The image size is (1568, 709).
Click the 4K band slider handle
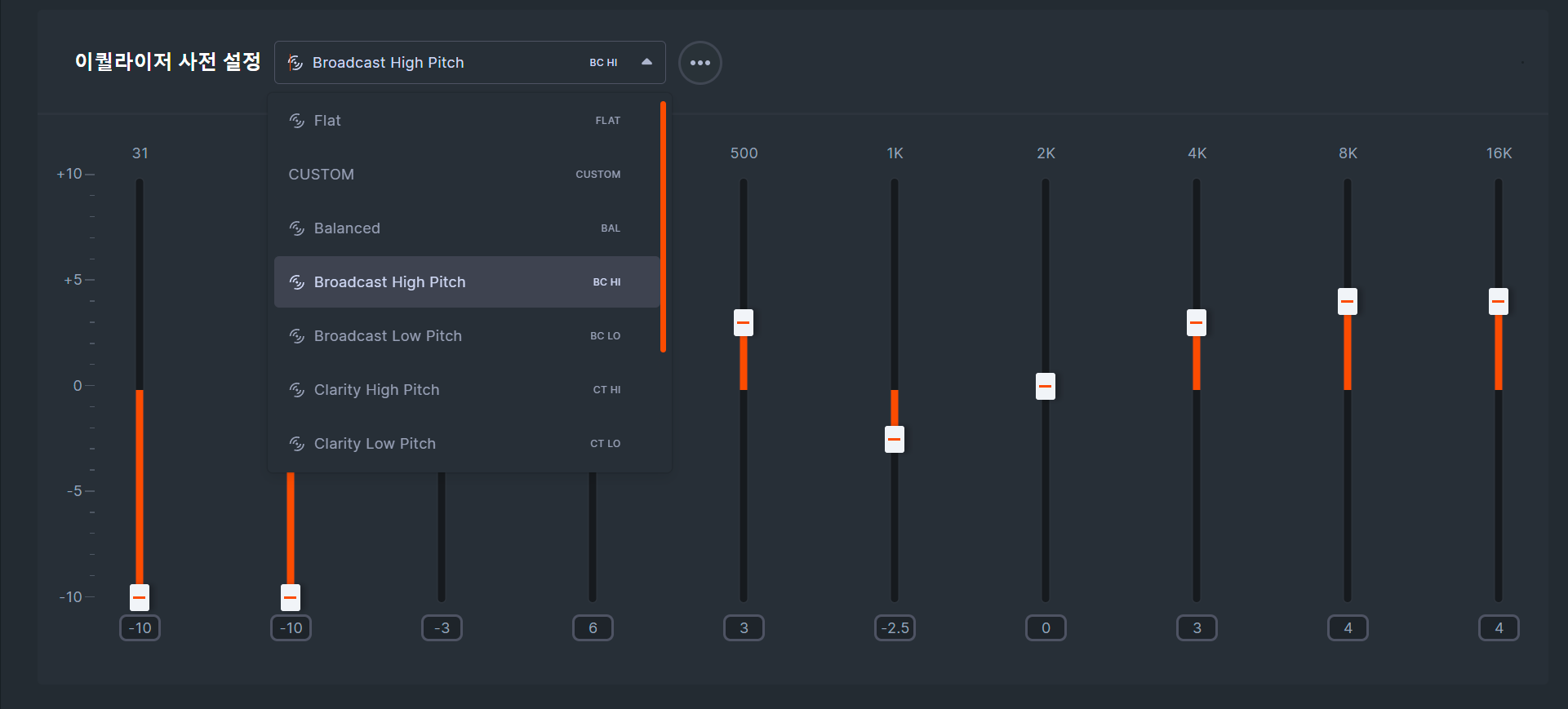(x=1197, y=322)
